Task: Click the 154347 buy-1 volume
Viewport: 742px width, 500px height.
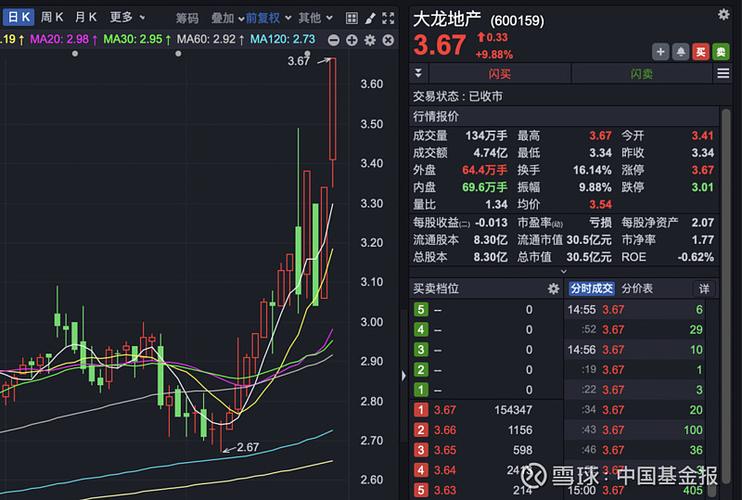Action: (513, 410)
